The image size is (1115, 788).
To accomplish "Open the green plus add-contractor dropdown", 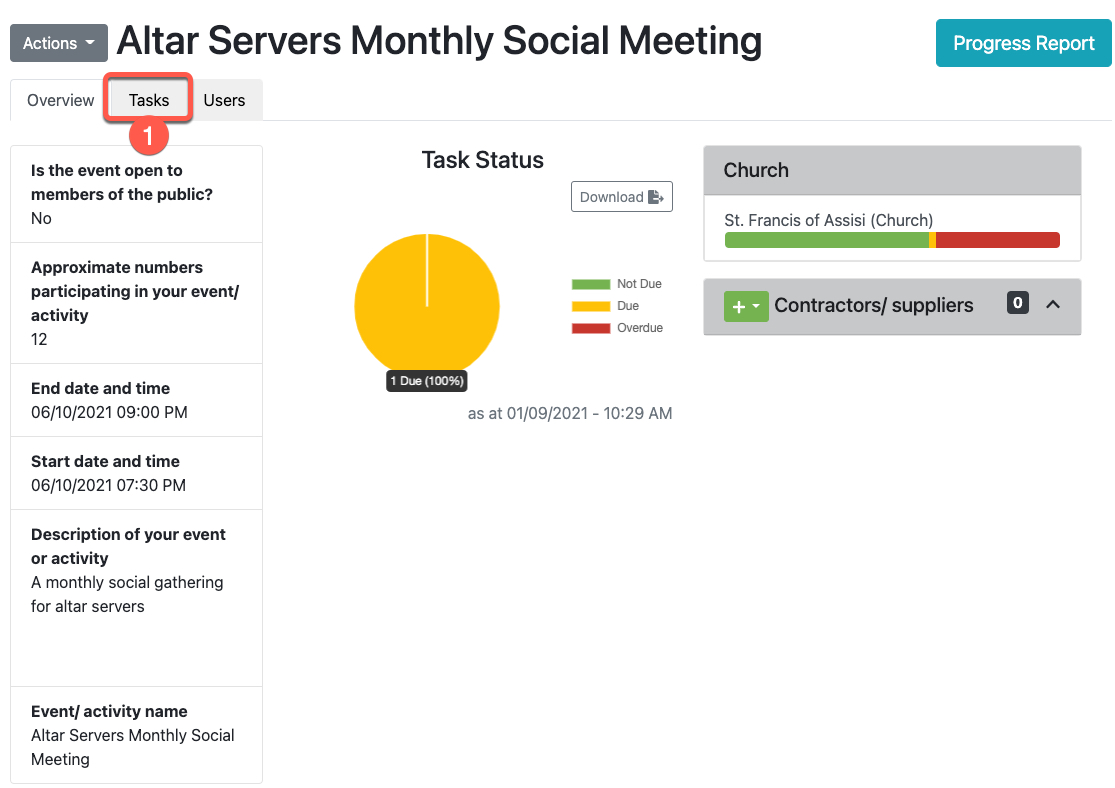I will click(x=745, y=306).
